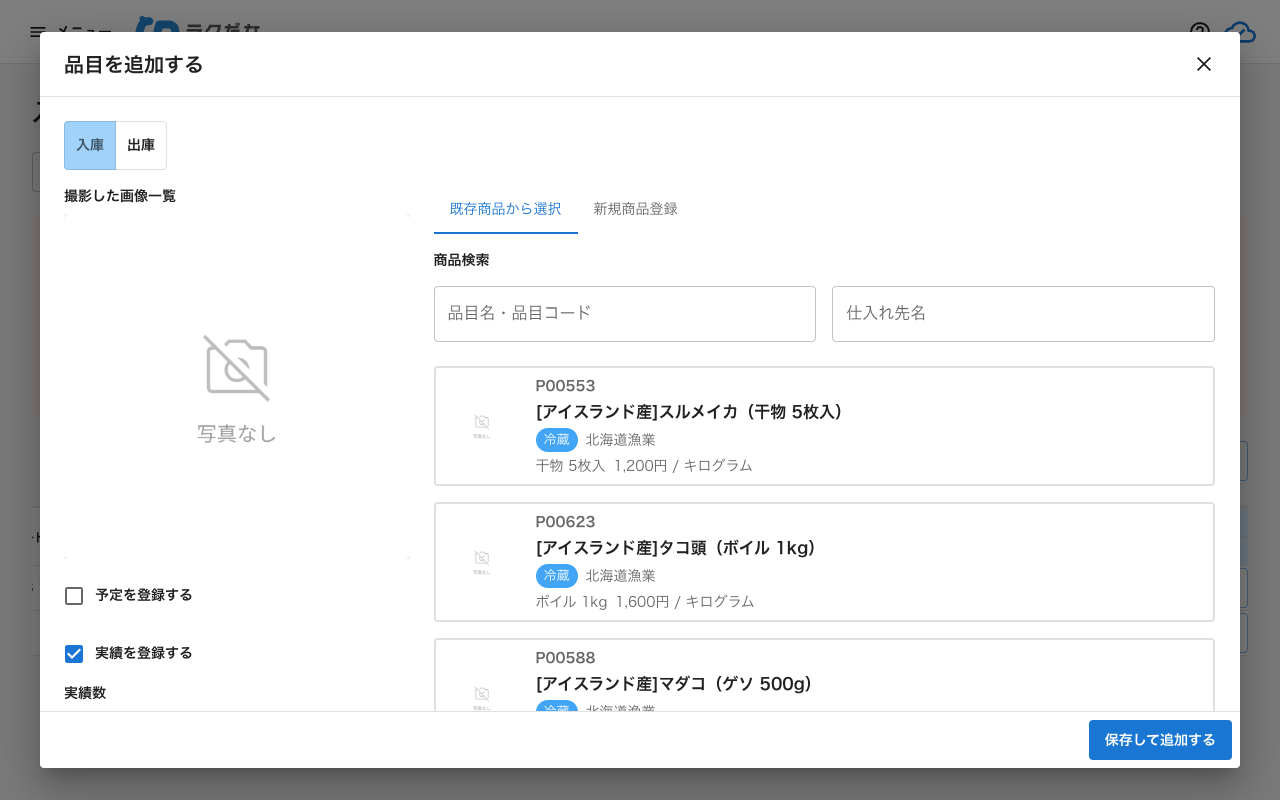Click the text 干物 5枚入 1,200円 / キログラム
1280x800 pixels.
pyautogui.click(x=644, y=466)
